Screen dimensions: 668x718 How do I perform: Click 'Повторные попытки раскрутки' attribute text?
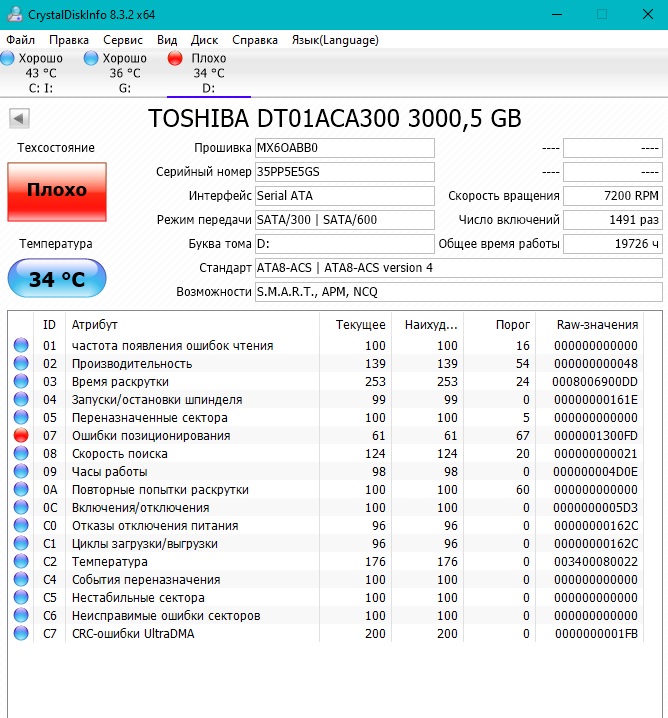[x=160, y=490]
